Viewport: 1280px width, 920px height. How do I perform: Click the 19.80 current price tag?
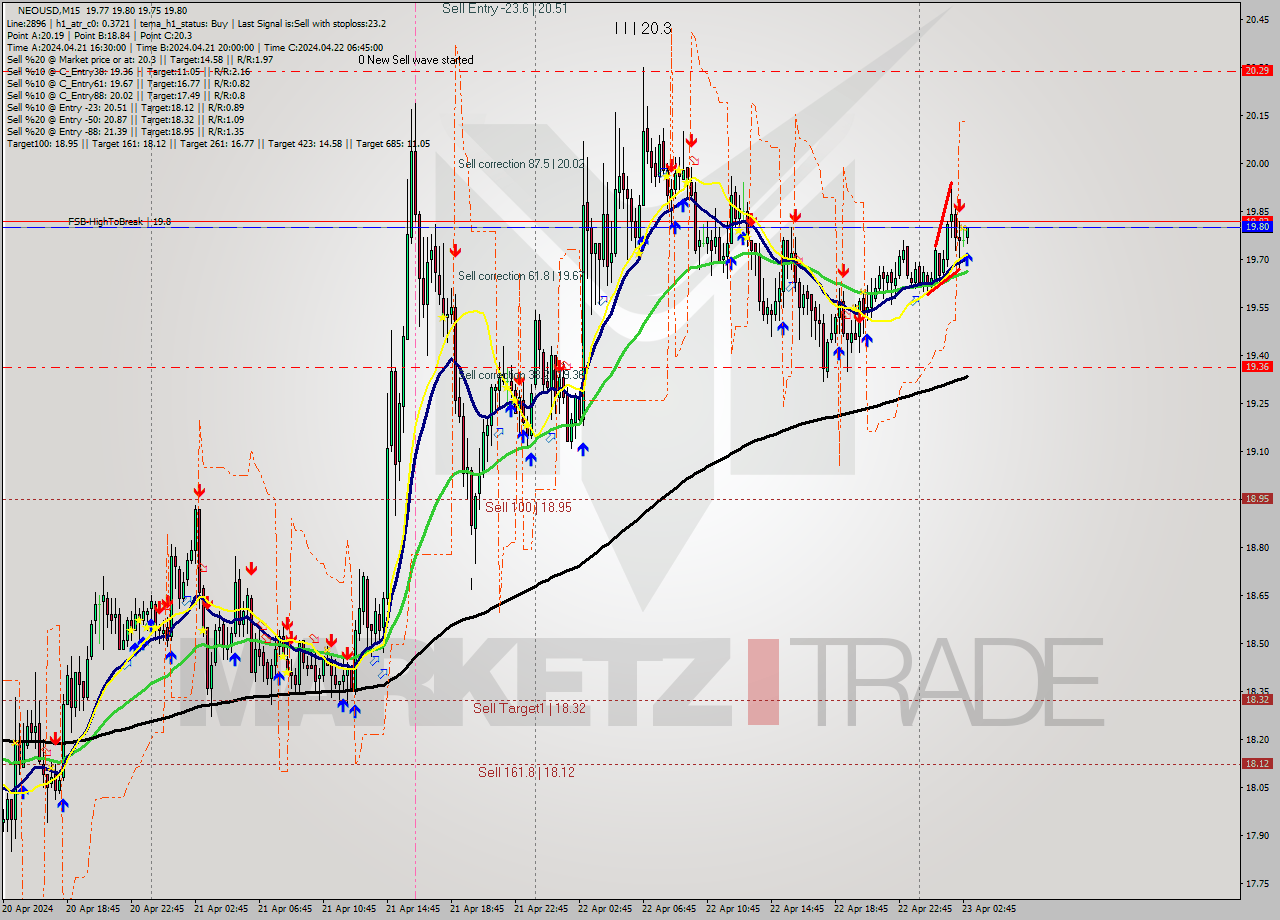(x=1256, y=227)
